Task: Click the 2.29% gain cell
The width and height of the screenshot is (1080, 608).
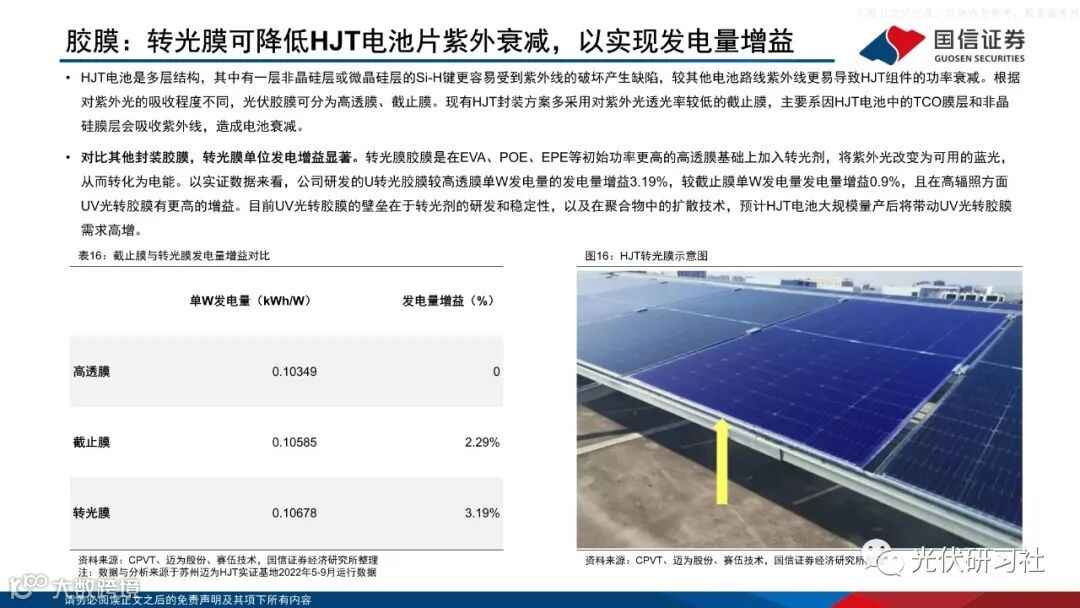Action: [482, 442]
